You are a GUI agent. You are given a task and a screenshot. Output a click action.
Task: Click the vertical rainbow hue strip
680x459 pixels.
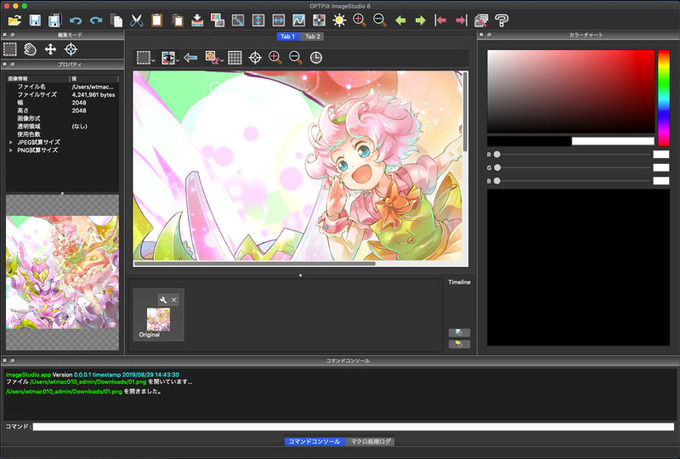[663, 97]
